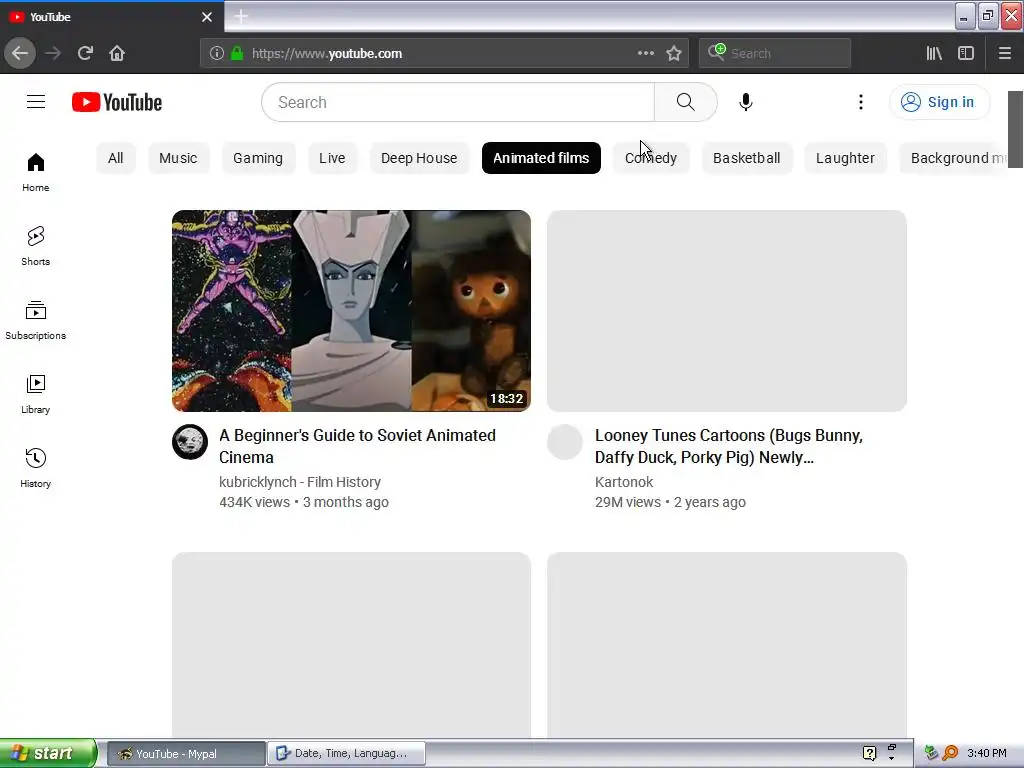Select the Animated films chip

(541, 158)
